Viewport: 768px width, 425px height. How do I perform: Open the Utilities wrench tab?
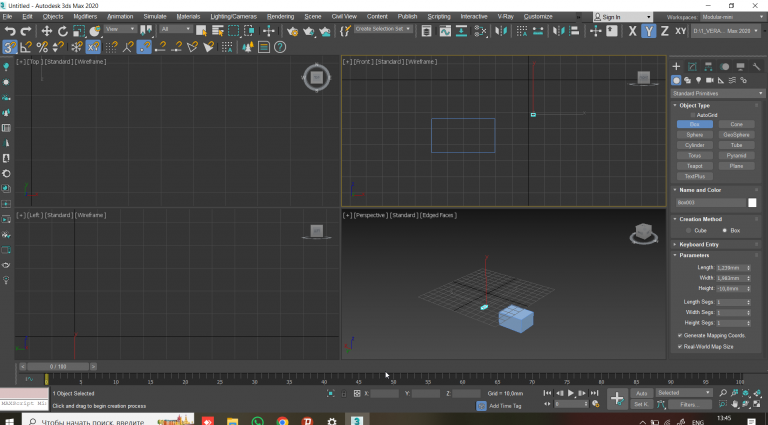coord(756,67)
